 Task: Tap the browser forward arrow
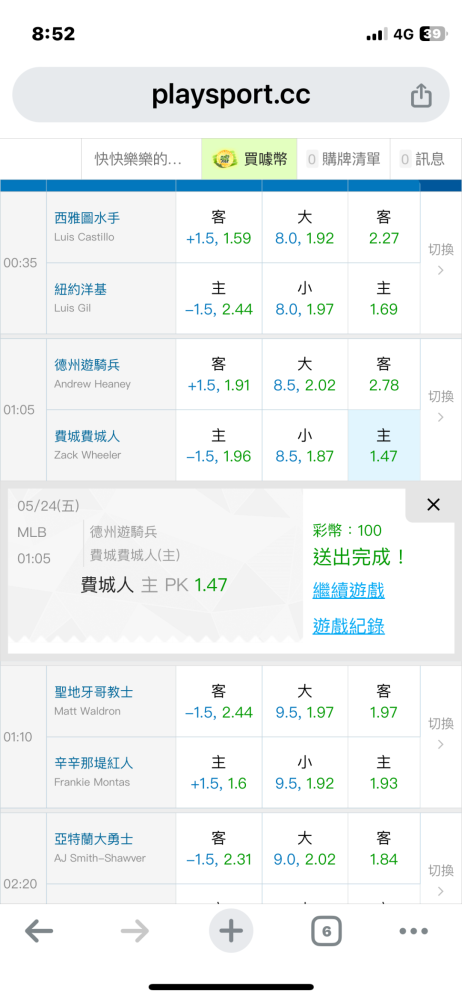tap(135, 932)
